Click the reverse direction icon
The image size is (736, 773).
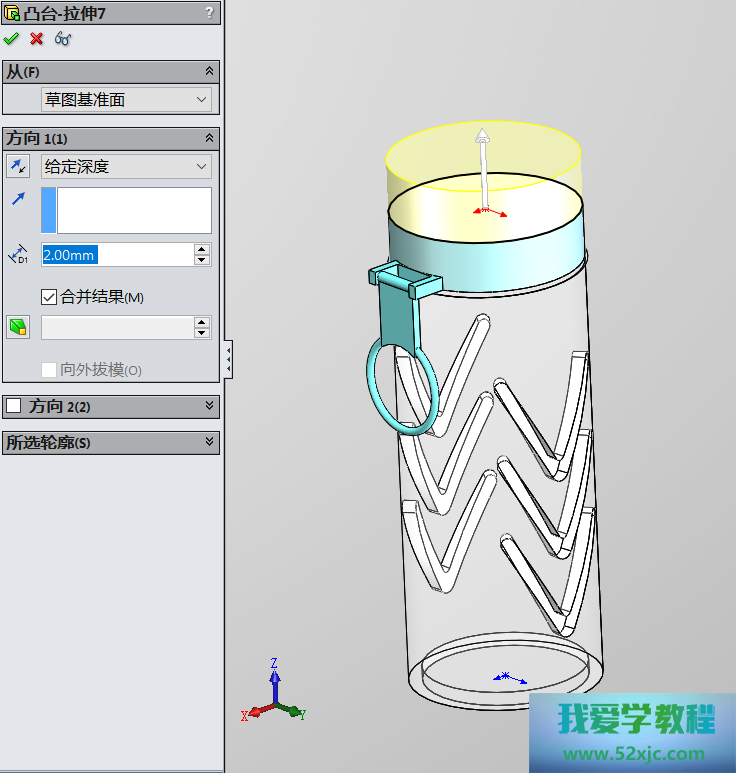18,166
